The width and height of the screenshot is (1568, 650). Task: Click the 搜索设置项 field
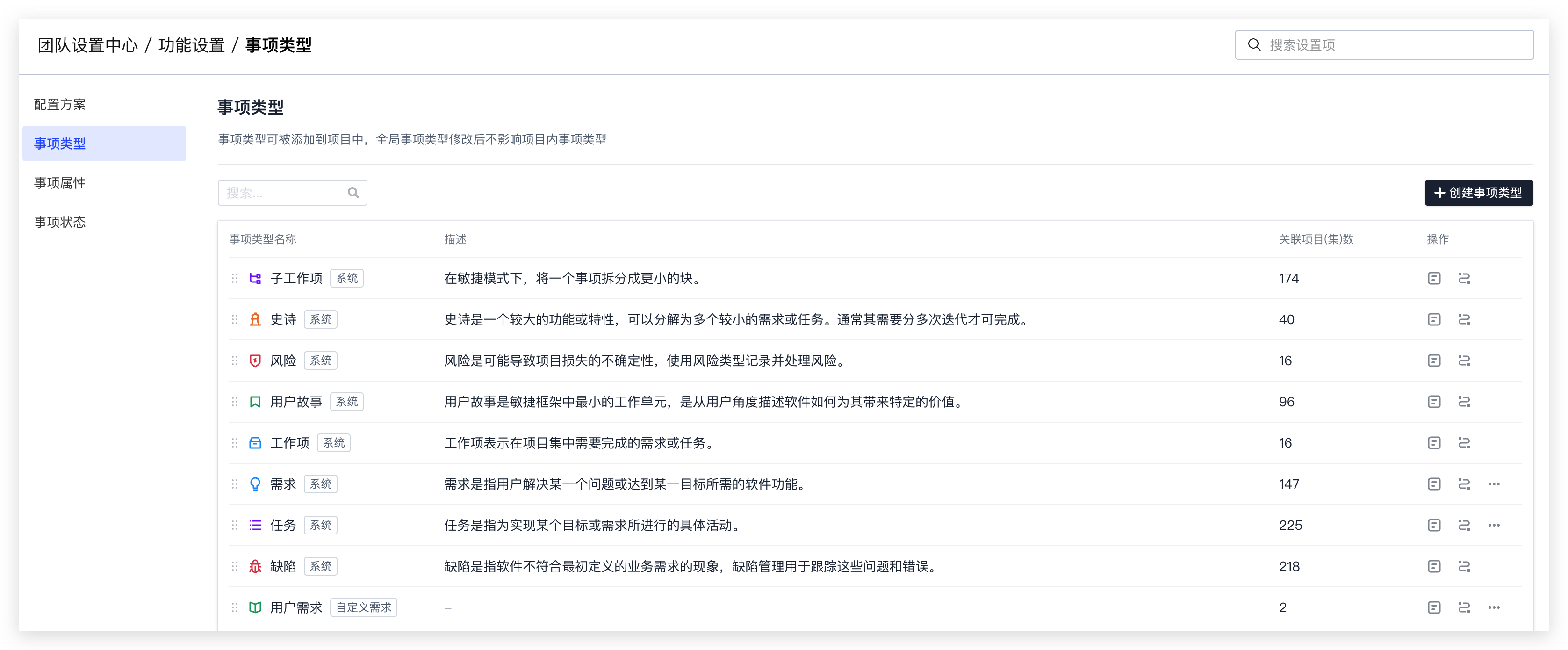[x=1383, y=45]
